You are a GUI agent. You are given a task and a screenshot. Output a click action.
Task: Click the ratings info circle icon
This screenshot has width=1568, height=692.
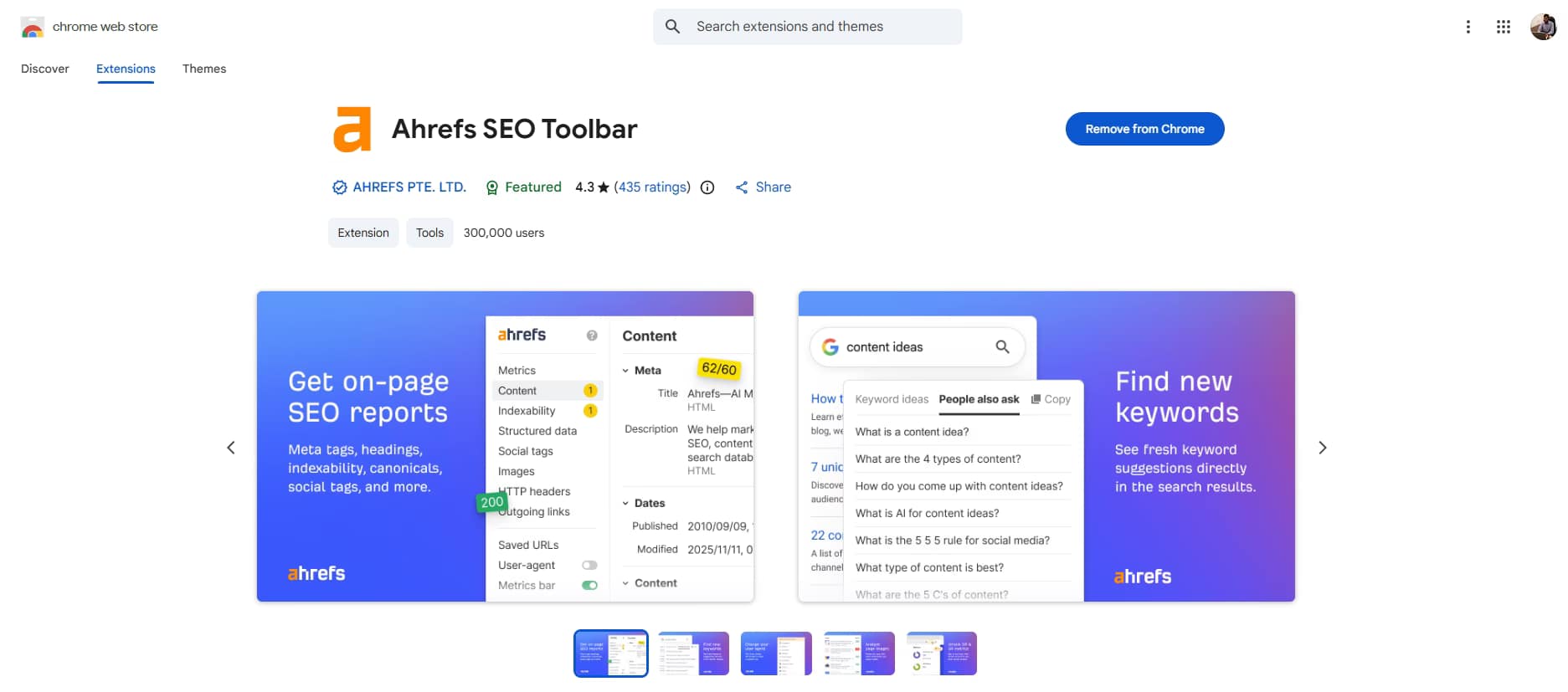click(707, 187)
